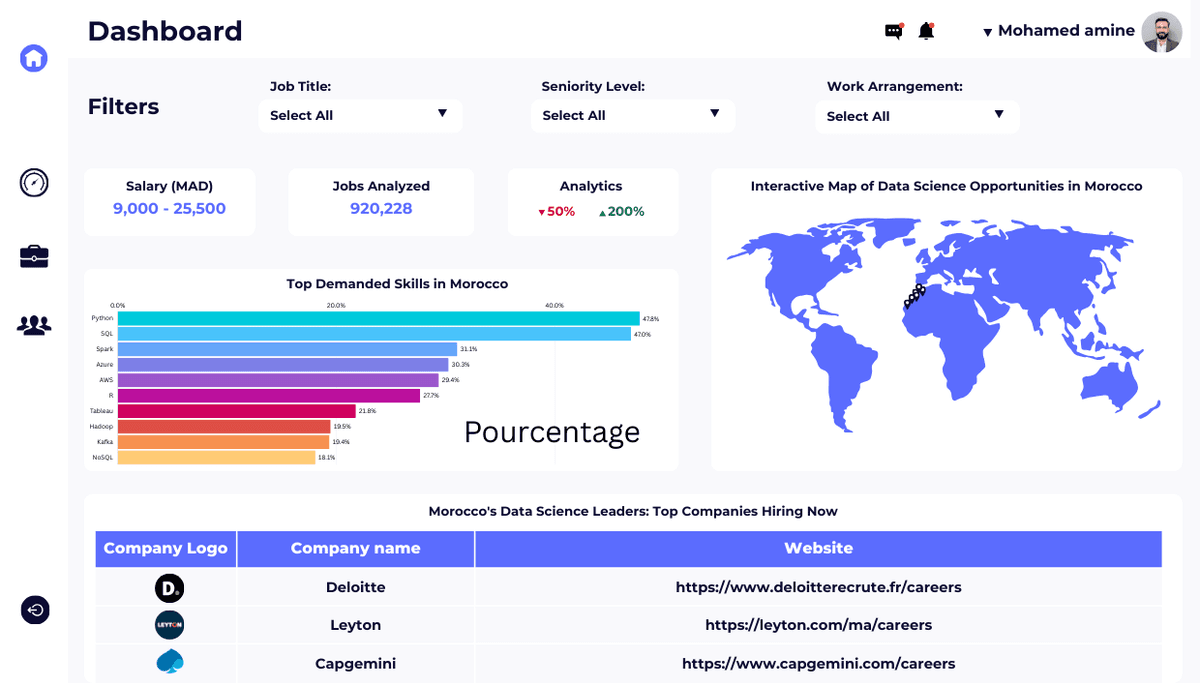Image resolution: width=1200 pixels, height=683 pixels.
Task: Open the chat messages icon
Action: 894,32
